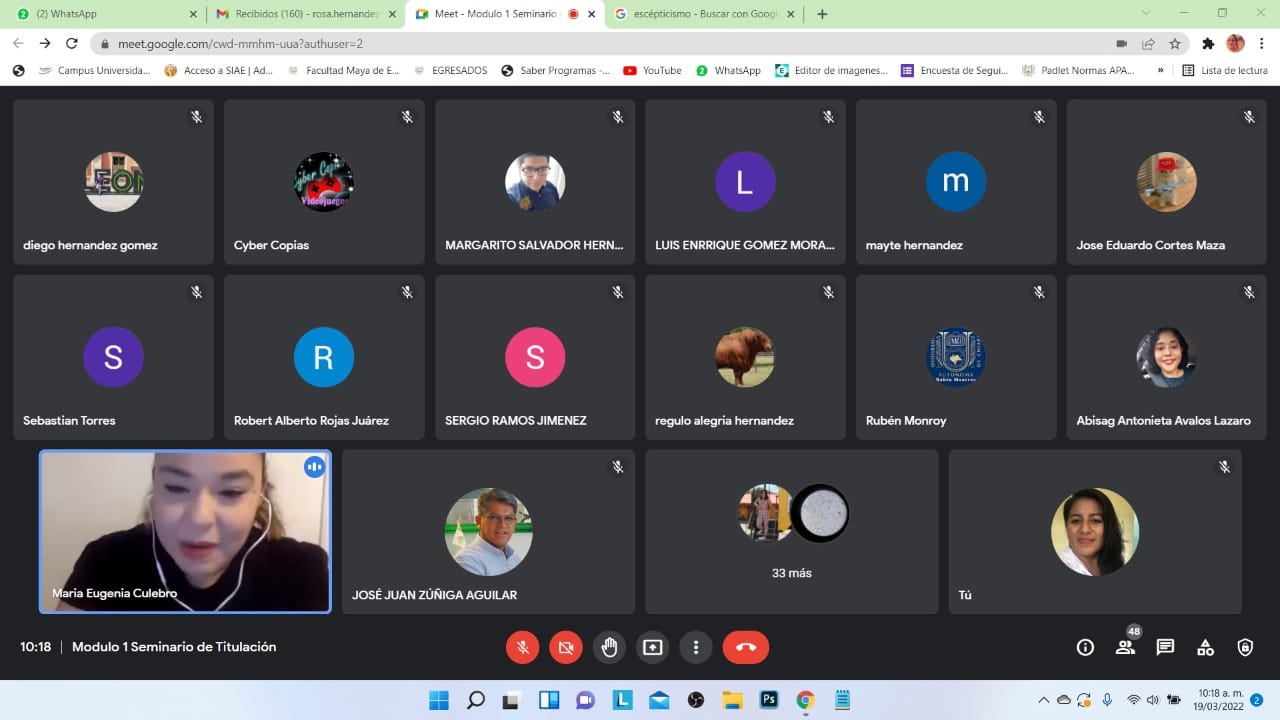Open the Acceso a SIAE bookmark
The height and width of the screenshot is (720, 1280).
click(x=218, y=71)
